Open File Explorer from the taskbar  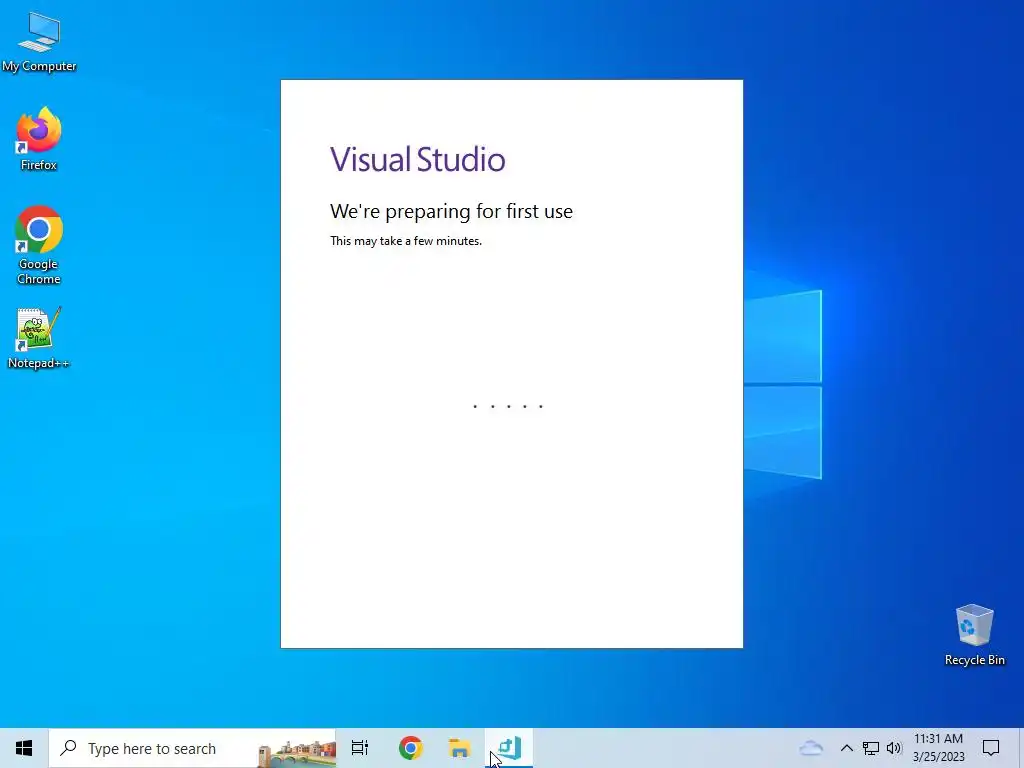coord(460,748)
